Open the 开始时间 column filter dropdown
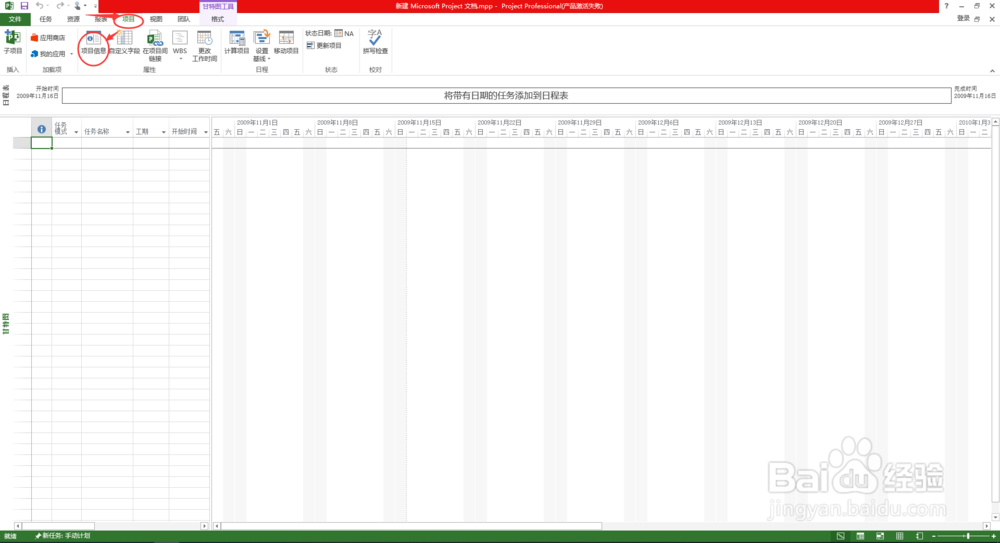This screenshot has width=1000, height=543. (205, 132)
